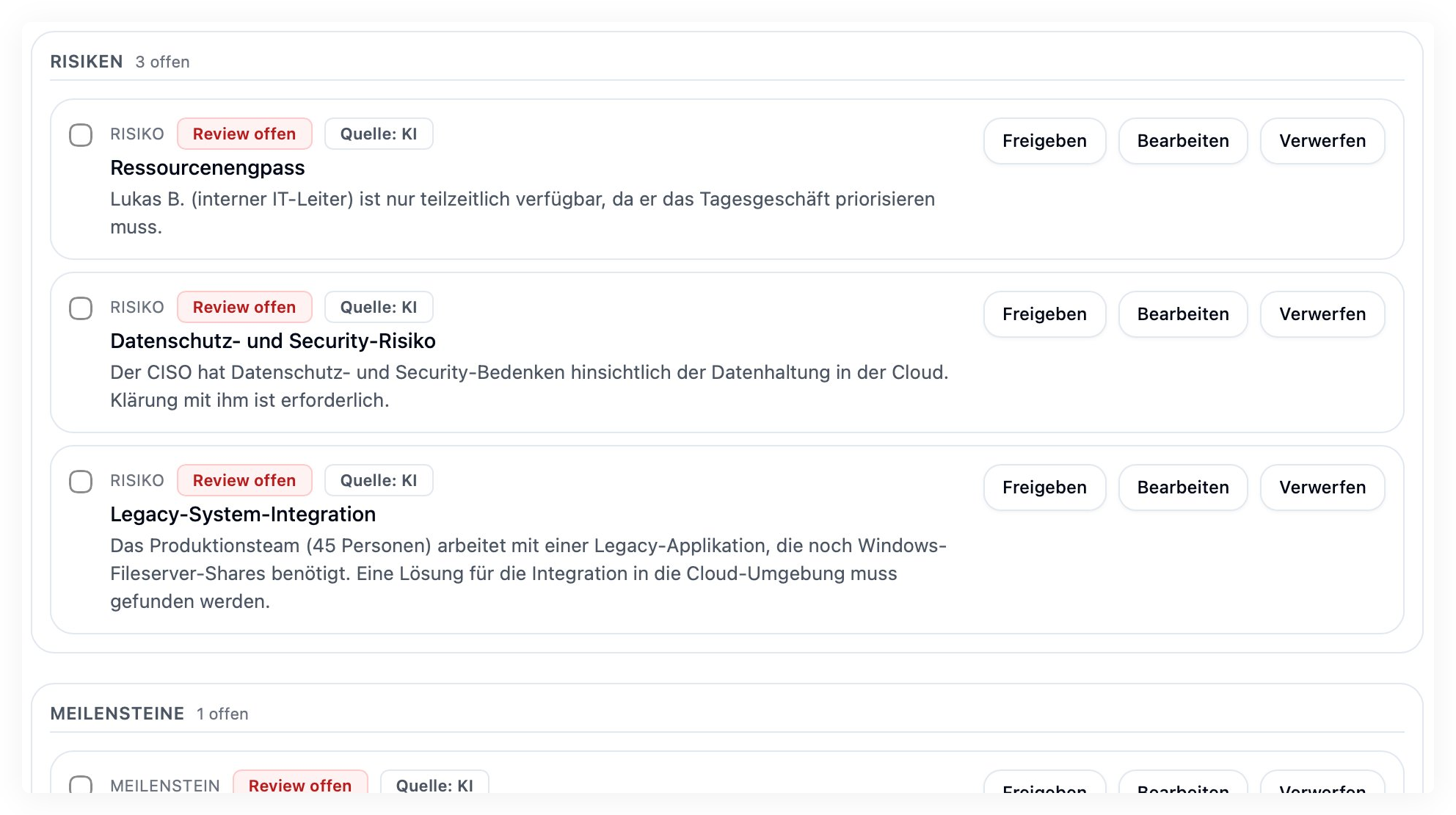Click Freigeben on the Ressourcenengpass risk

point(1045,140)
